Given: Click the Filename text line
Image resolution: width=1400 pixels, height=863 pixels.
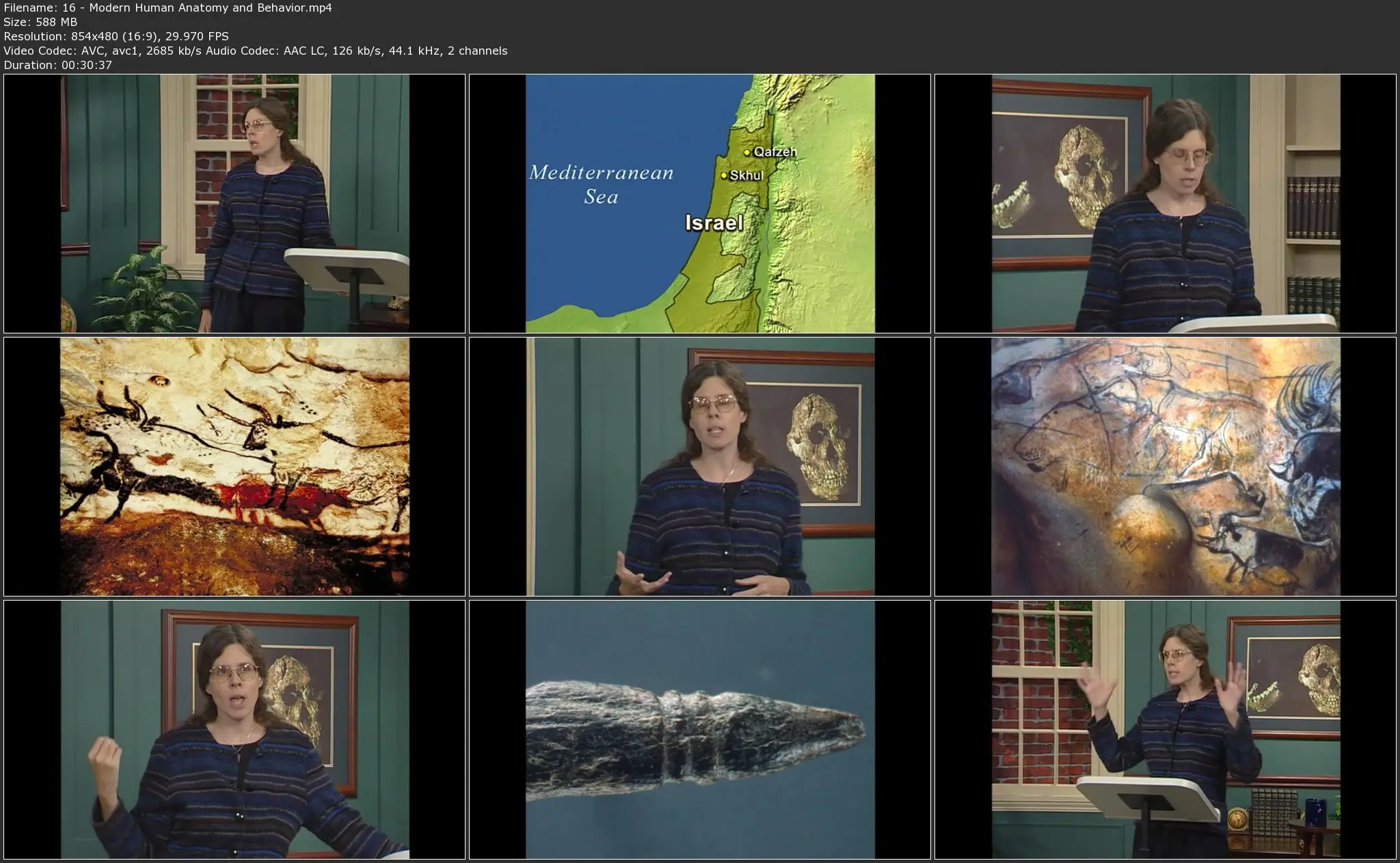Looking at the screenshot, I should [168, 8].
